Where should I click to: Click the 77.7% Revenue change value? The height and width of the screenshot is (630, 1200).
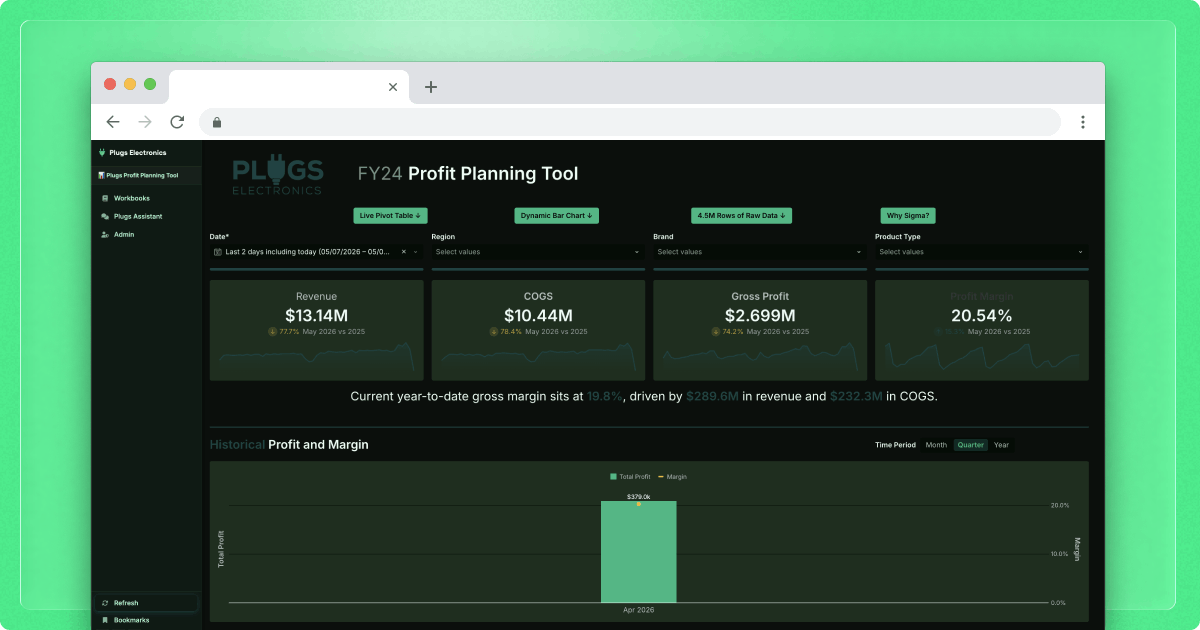[x=290, y=331]
